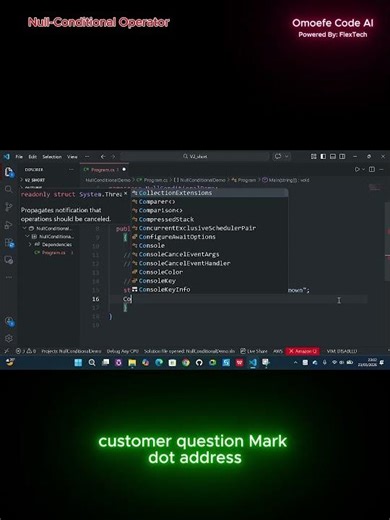Open the Manage gear in activity bar
The image size is (390, 520).
[x=9, y=338]
